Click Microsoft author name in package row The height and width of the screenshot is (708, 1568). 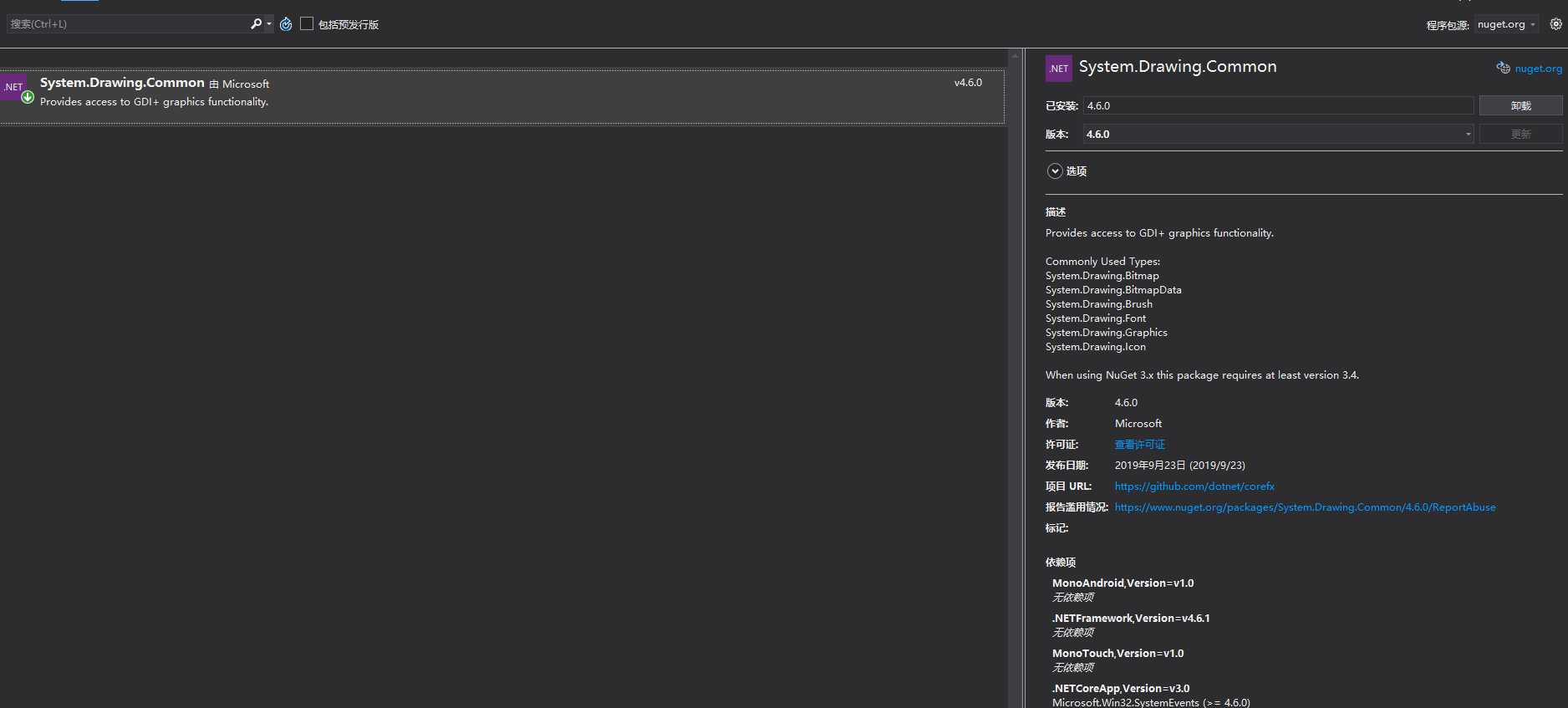pos(246,84)
